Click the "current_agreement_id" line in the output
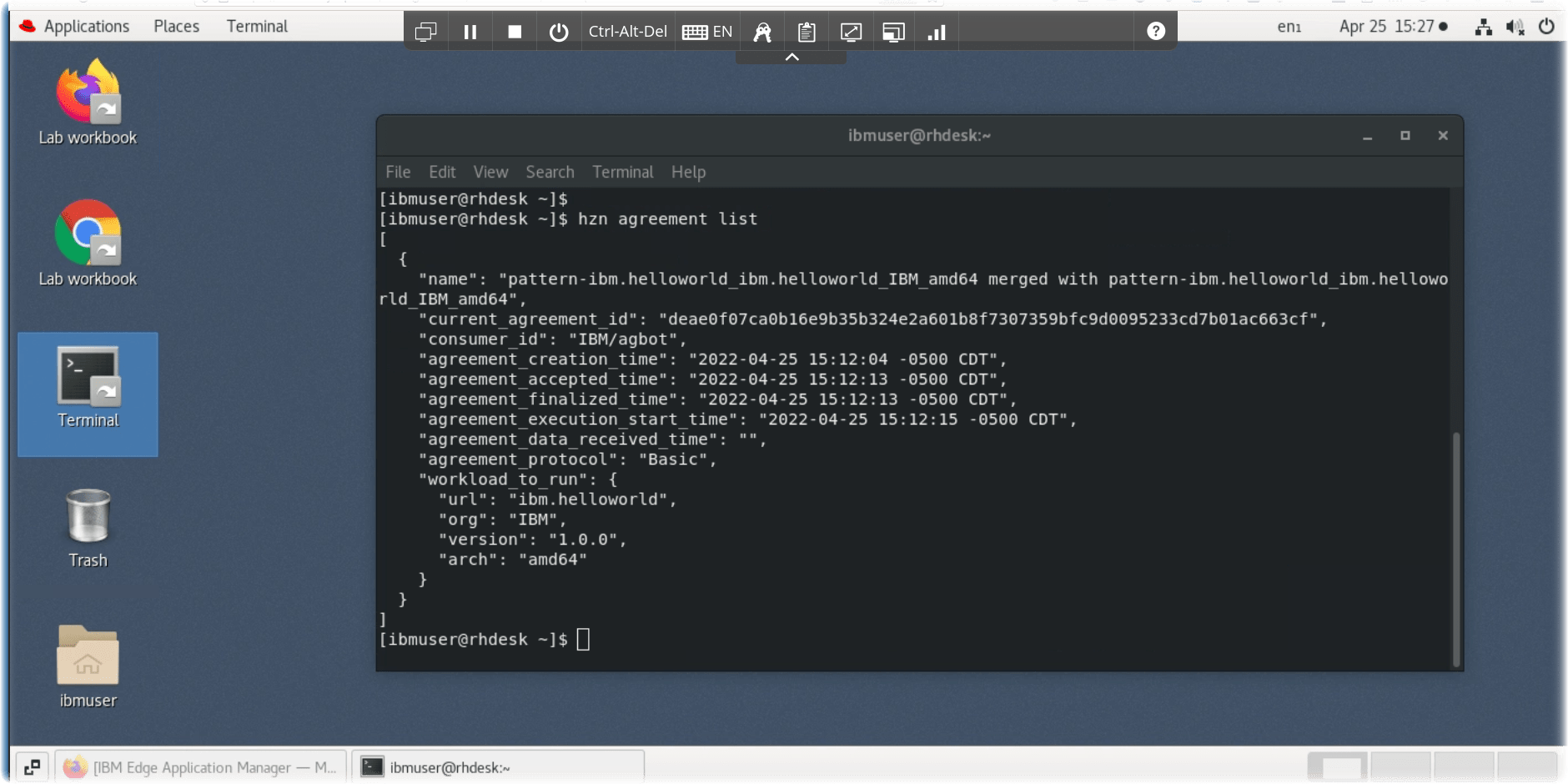Viewport: 1568px width, 784px height. [872, 319]
